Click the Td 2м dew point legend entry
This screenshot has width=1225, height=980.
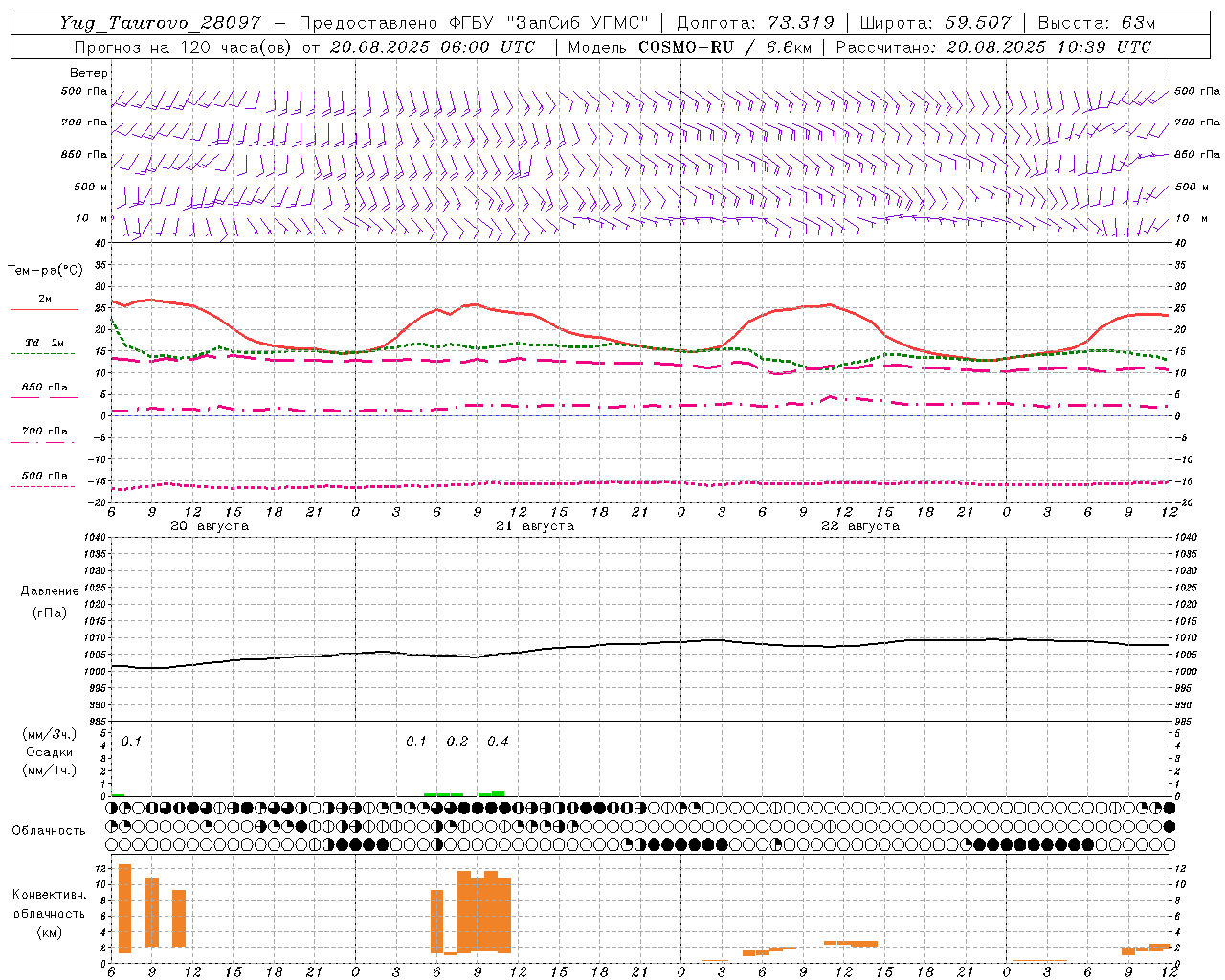(45, 343)
